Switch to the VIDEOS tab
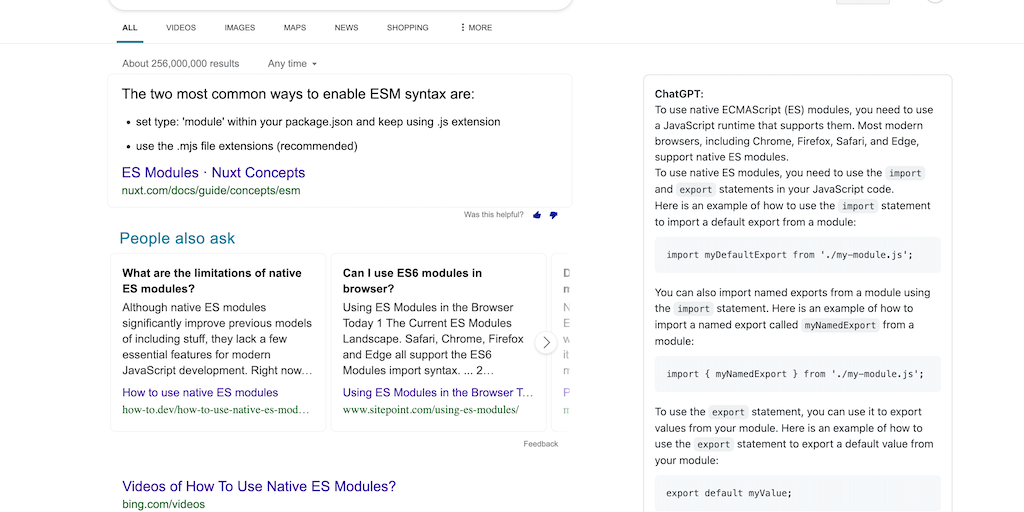The height and width of the screenshot is (512, 1024). pyautogui.click(x=181, y=28)
